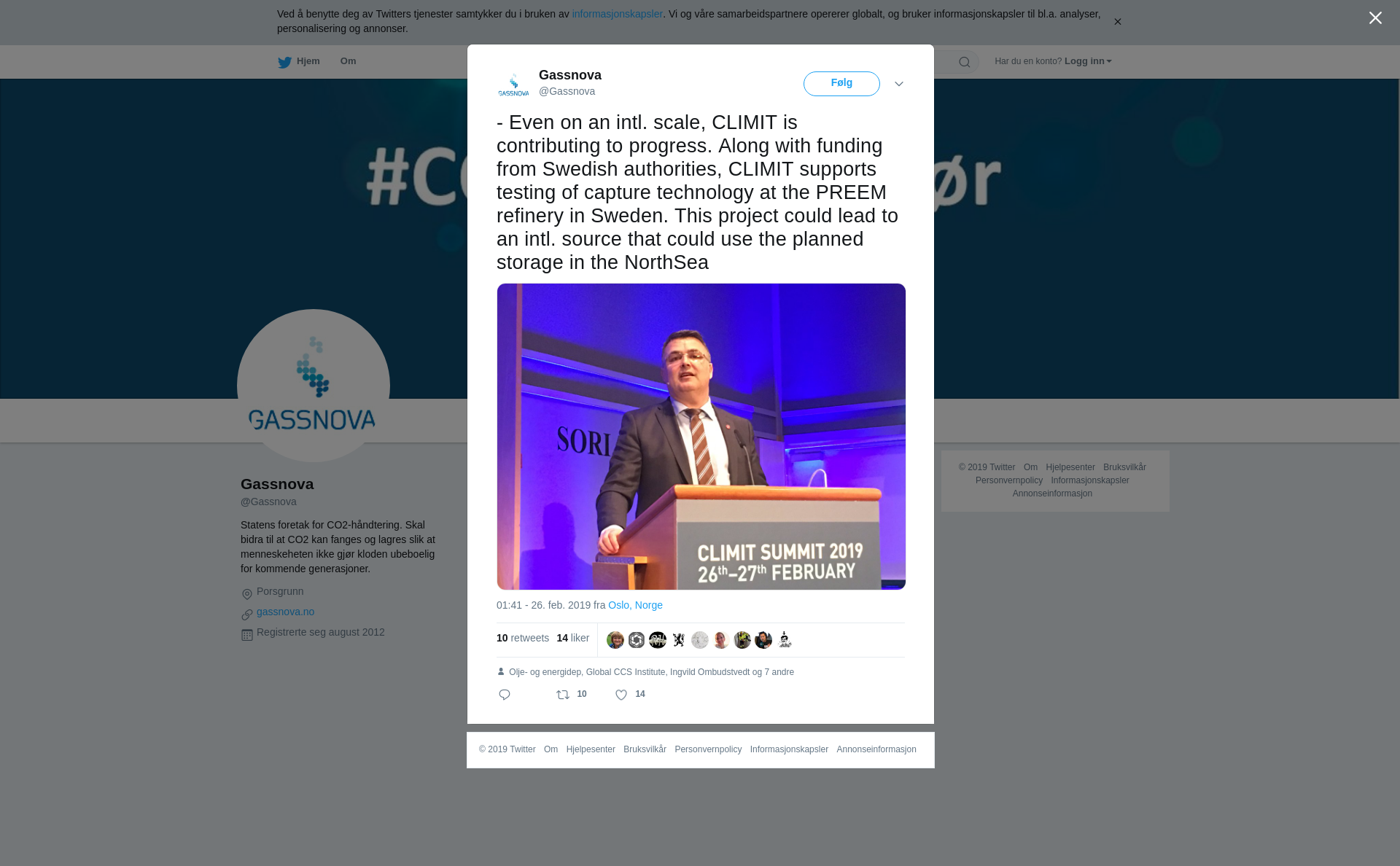
Task: Click the last liker's avatar in row
Action: [785, 640]
